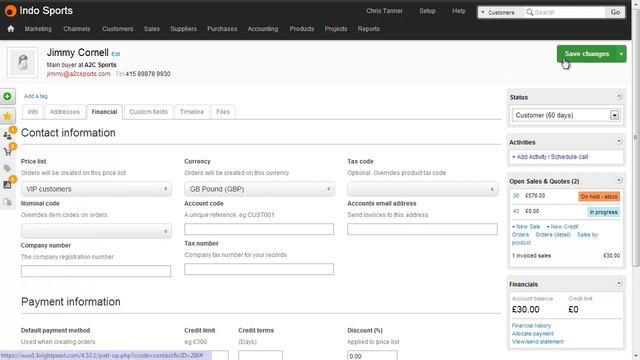This screenshot has width=640, height=360.
Task: Click the View/send statement link
Action: (538, 342)
